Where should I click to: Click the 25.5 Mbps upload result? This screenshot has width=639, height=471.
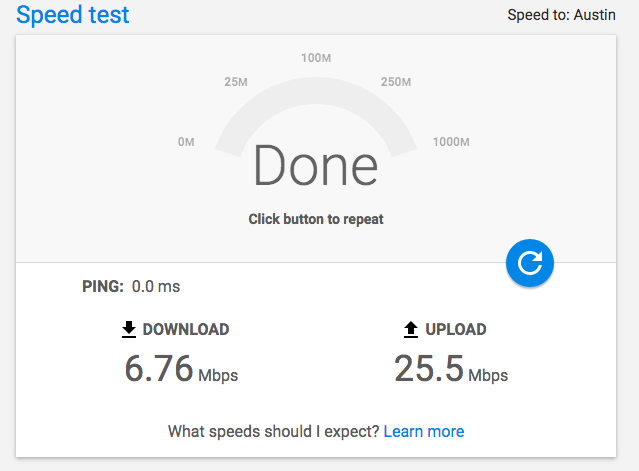(x=451, y=369)
